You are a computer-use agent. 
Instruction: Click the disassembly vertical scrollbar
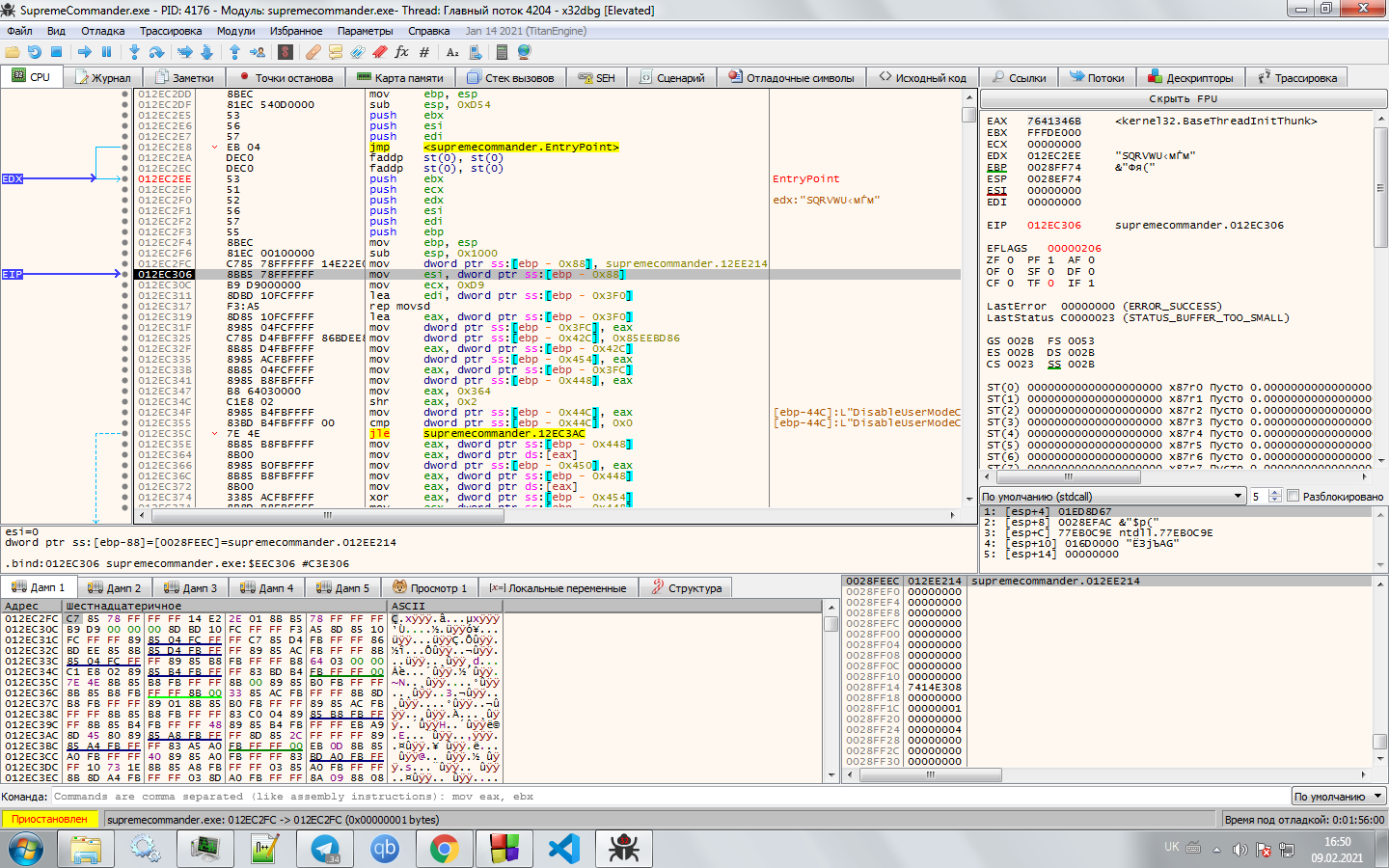click(969, 297)
